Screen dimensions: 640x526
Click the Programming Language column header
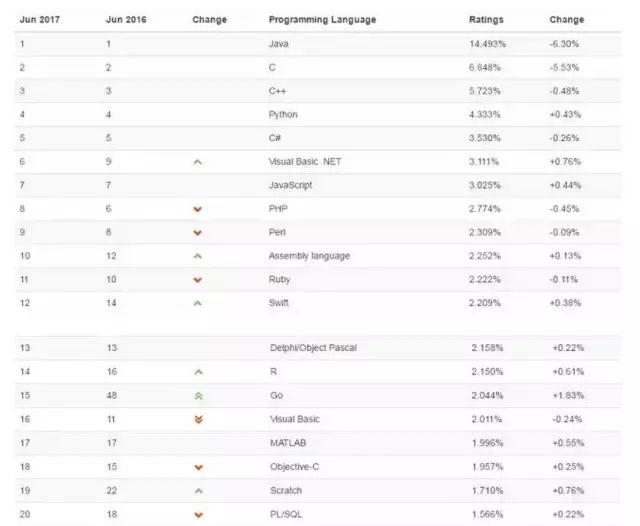(322, 20)
